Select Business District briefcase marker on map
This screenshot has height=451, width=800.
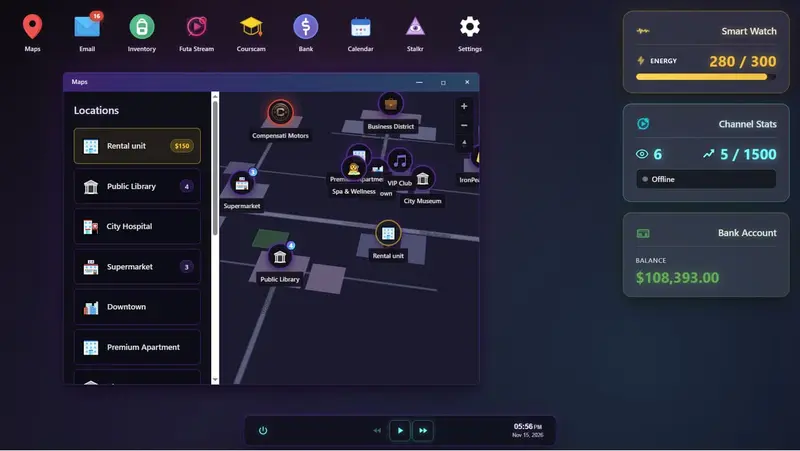pyautogui.click(x=390, y=104)
